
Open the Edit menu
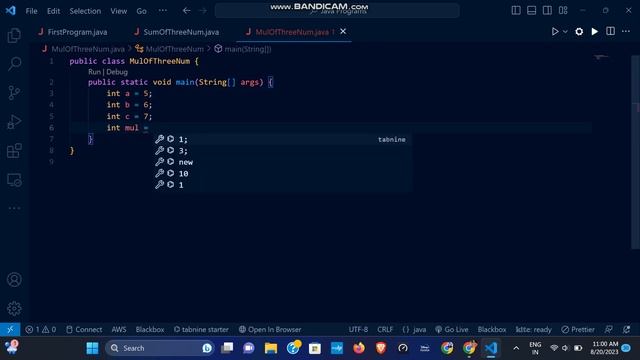(53, 11)
